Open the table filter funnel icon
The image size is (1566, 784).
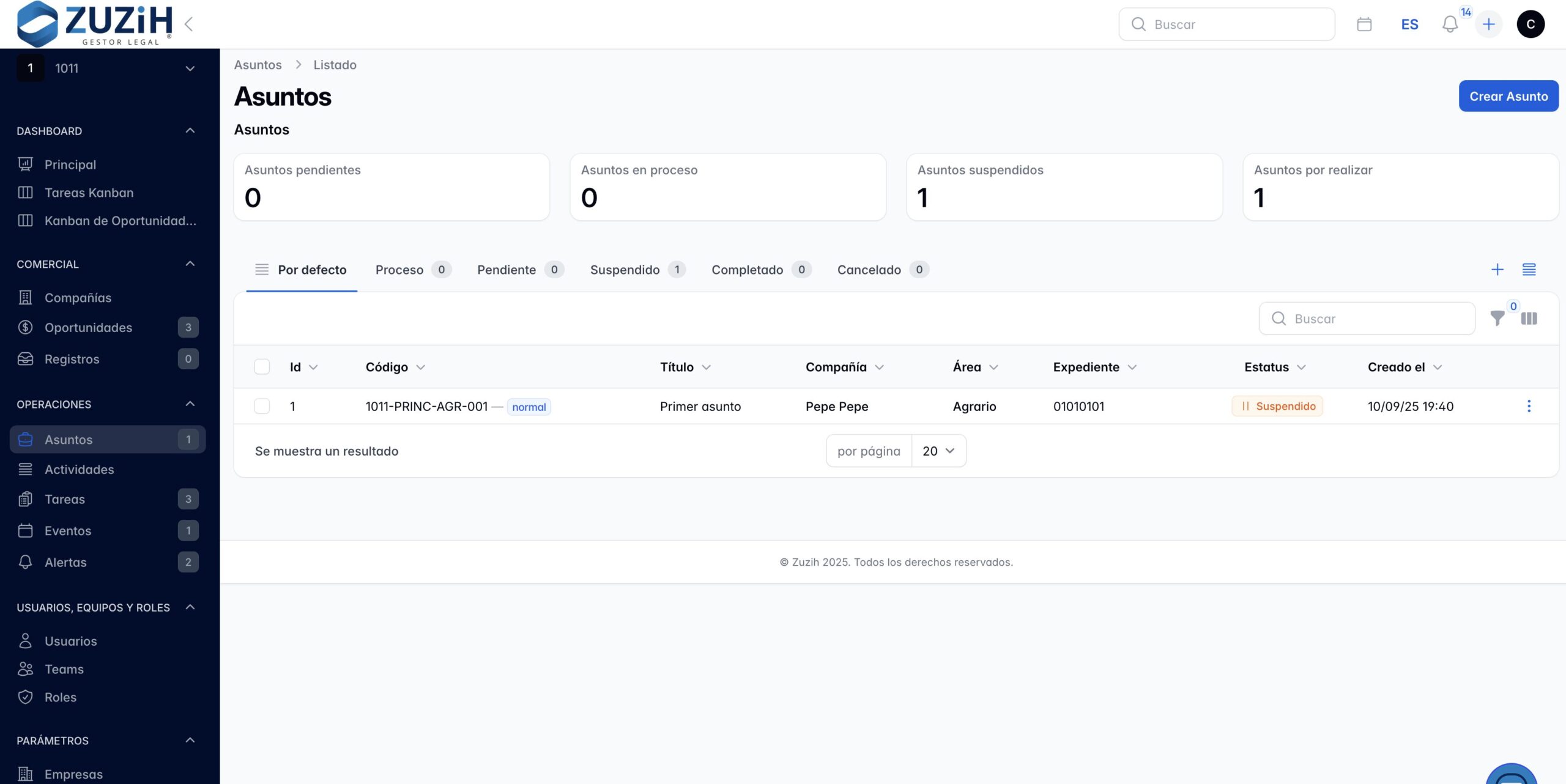1497,319
